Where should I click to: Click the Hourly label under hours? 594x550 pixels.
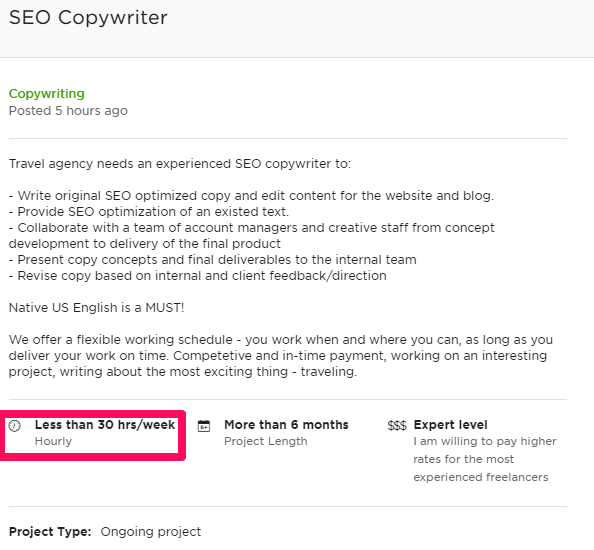tap(53, 441)
